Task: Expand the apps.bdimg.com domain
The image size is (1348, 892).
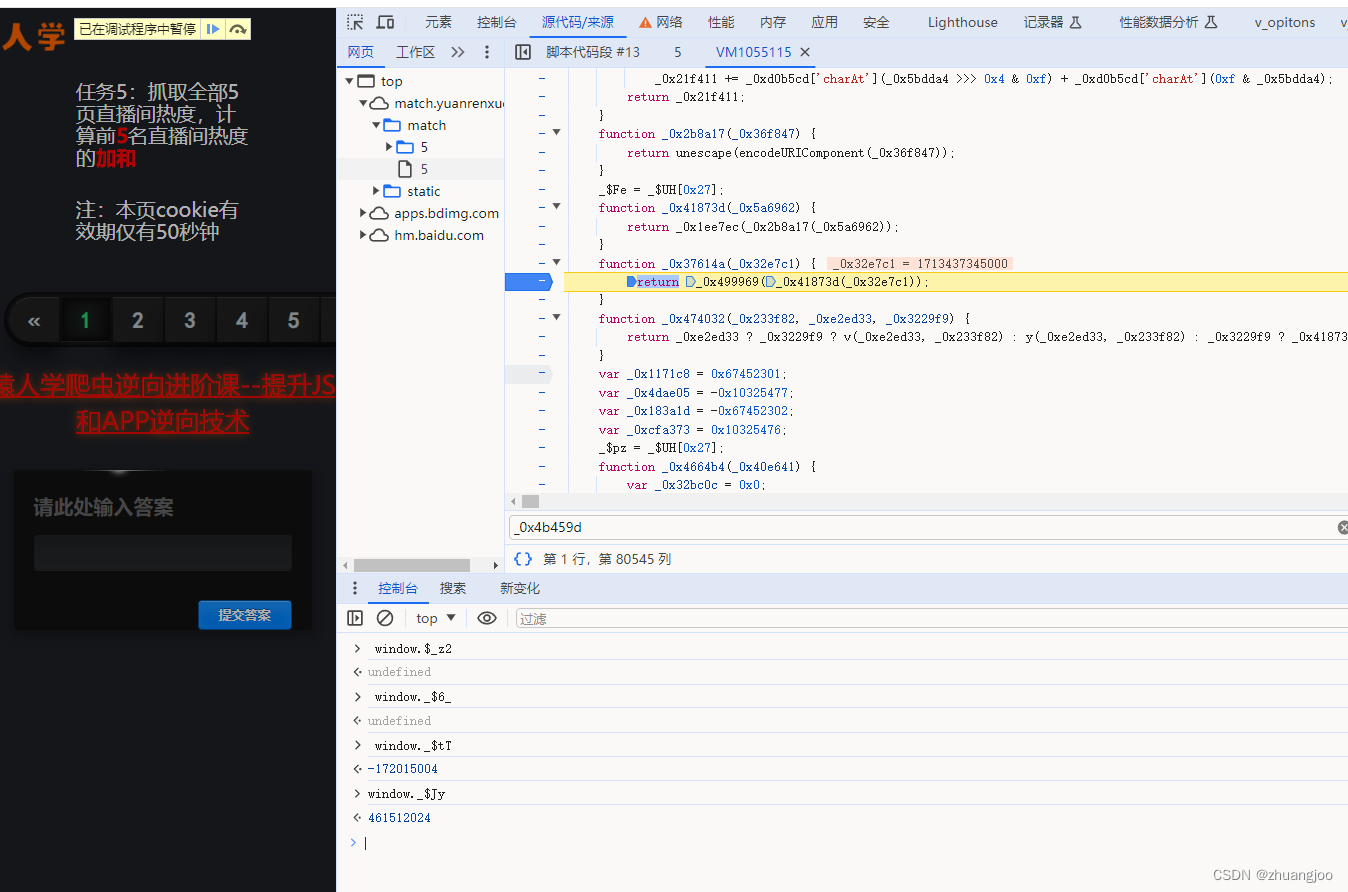Action: (x=363, y=213)
